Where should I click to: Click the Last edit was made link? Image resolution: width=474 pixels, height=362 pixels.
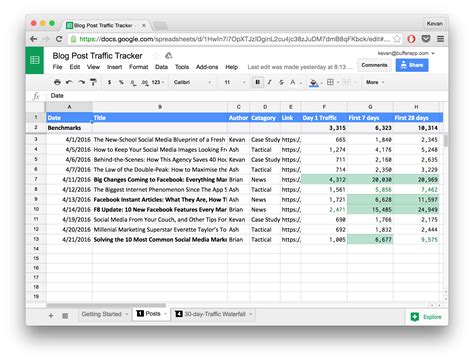[x=299, y=67]
